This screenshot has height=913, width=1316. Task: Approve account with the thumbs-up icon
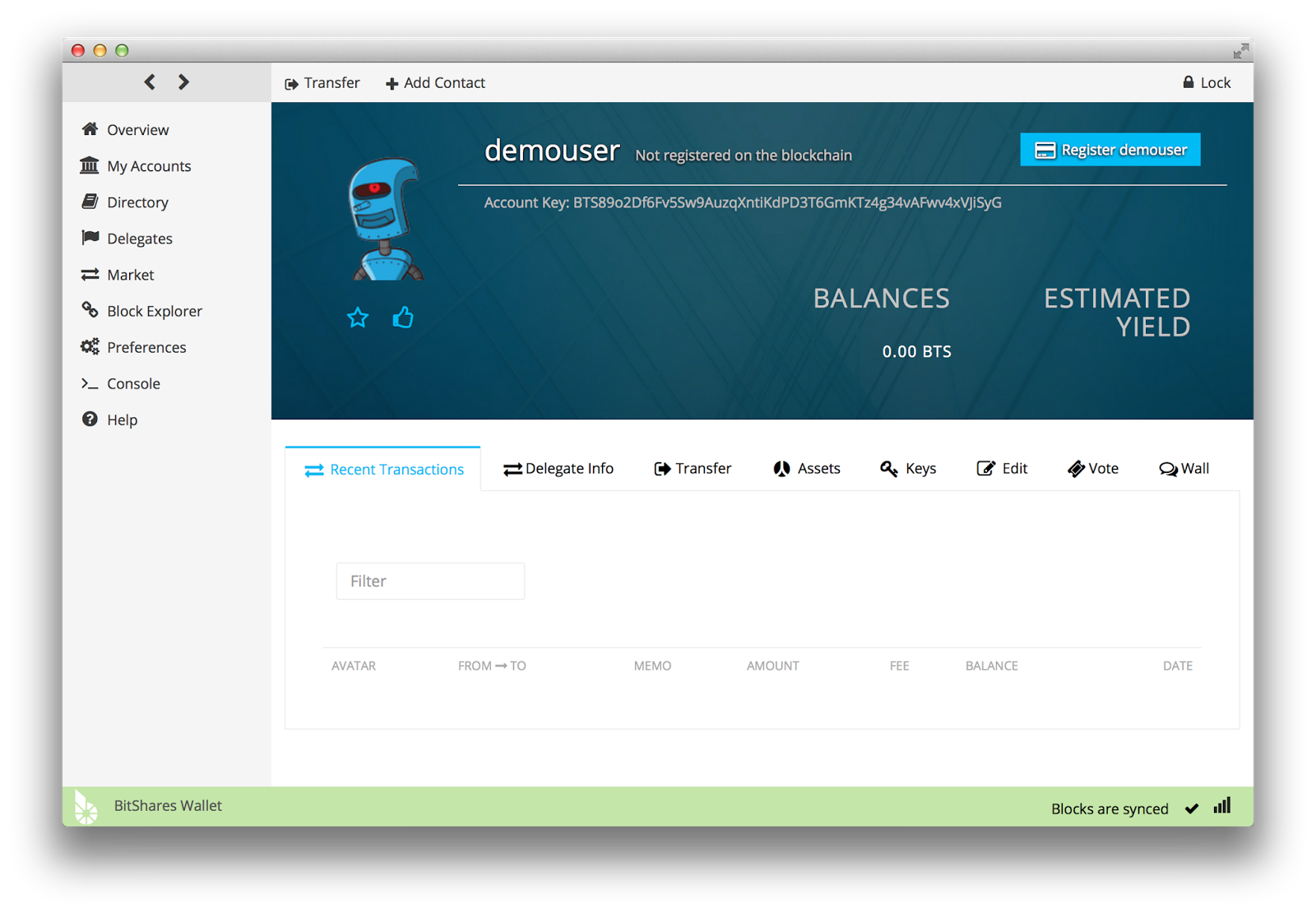[x=403, y=317]
